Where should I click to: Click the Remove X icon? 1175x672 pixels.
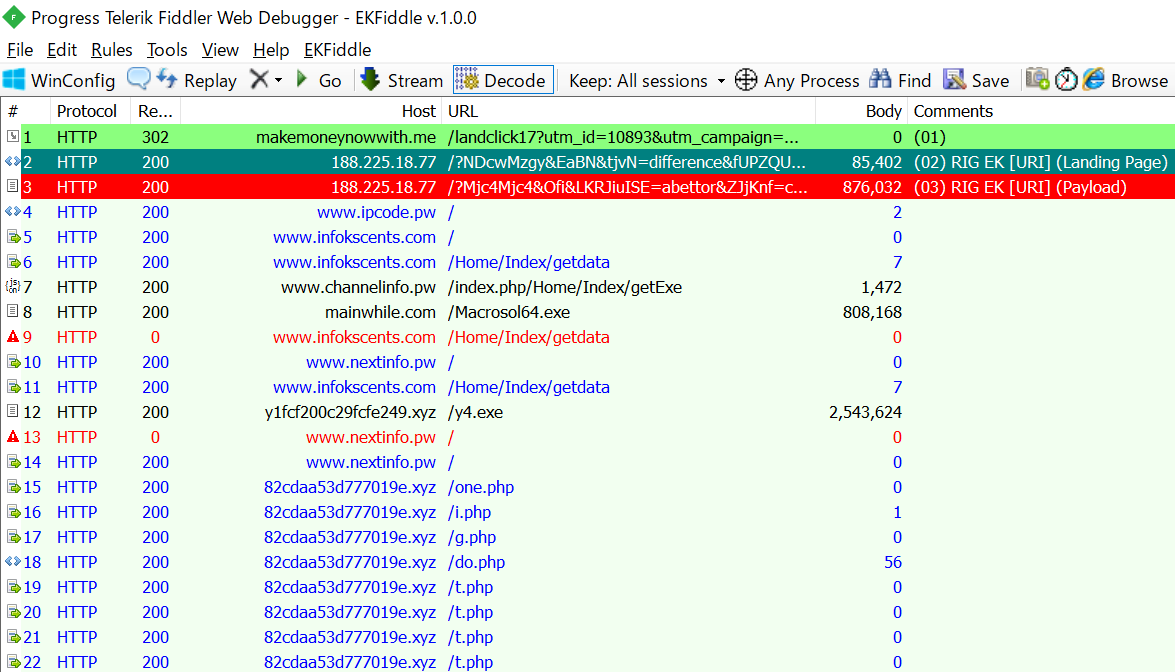(259, 79)
